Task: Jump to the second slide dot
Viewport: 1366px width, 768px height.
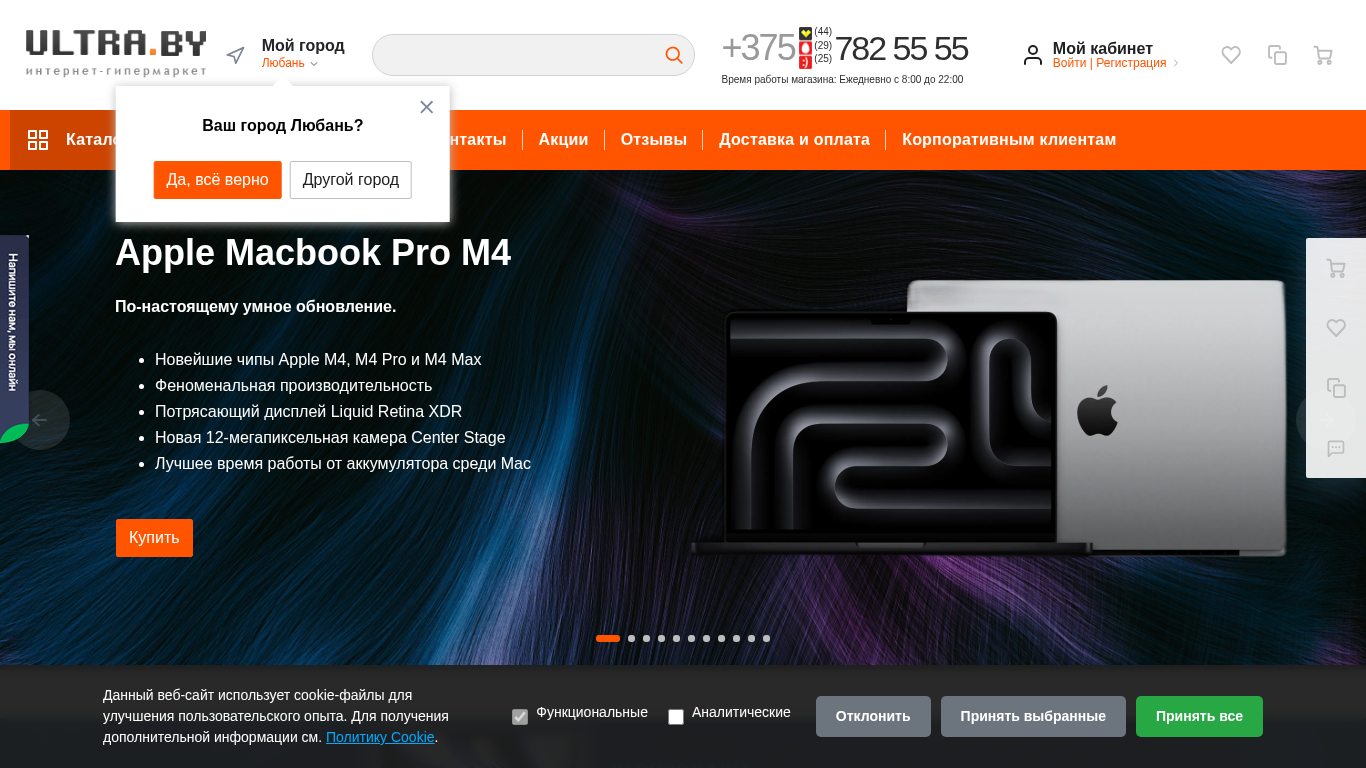Action: pos(631,638)
